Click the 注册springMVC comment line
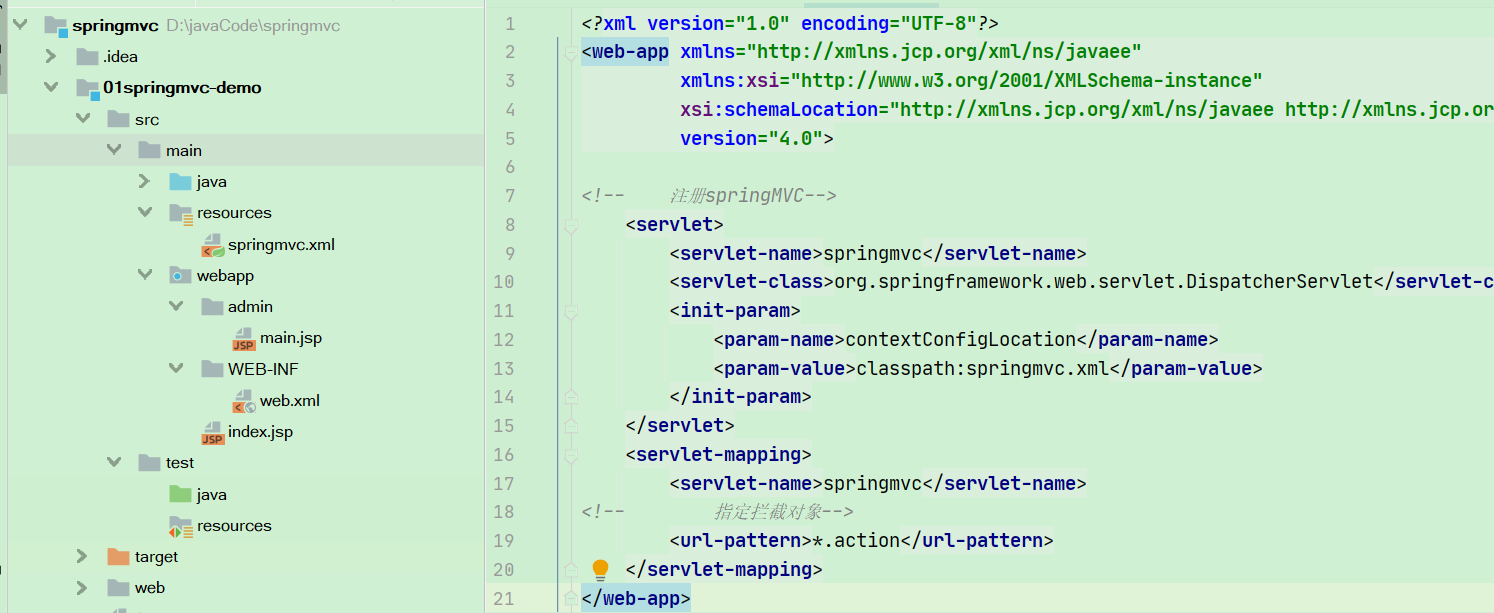Screen dimensions: 1494x613 [x=709, y=196]
